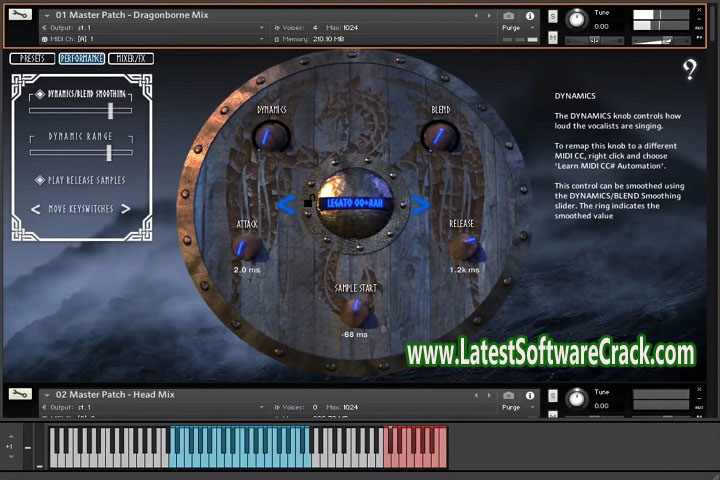Click camera snapshot icon in Dragonborne Mix header
The width and height of the screenshot is (720, 480).
click(509, 16)
